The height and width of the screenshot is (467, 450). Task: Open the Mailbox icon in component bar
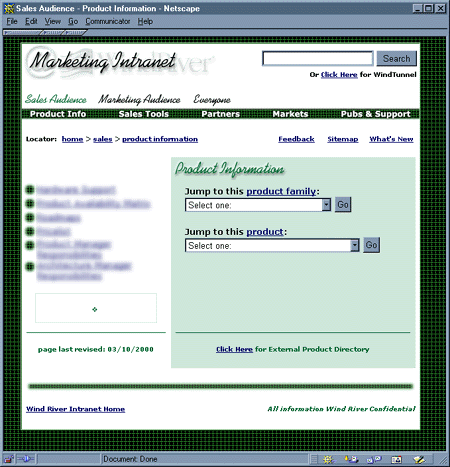click(351, 459)
